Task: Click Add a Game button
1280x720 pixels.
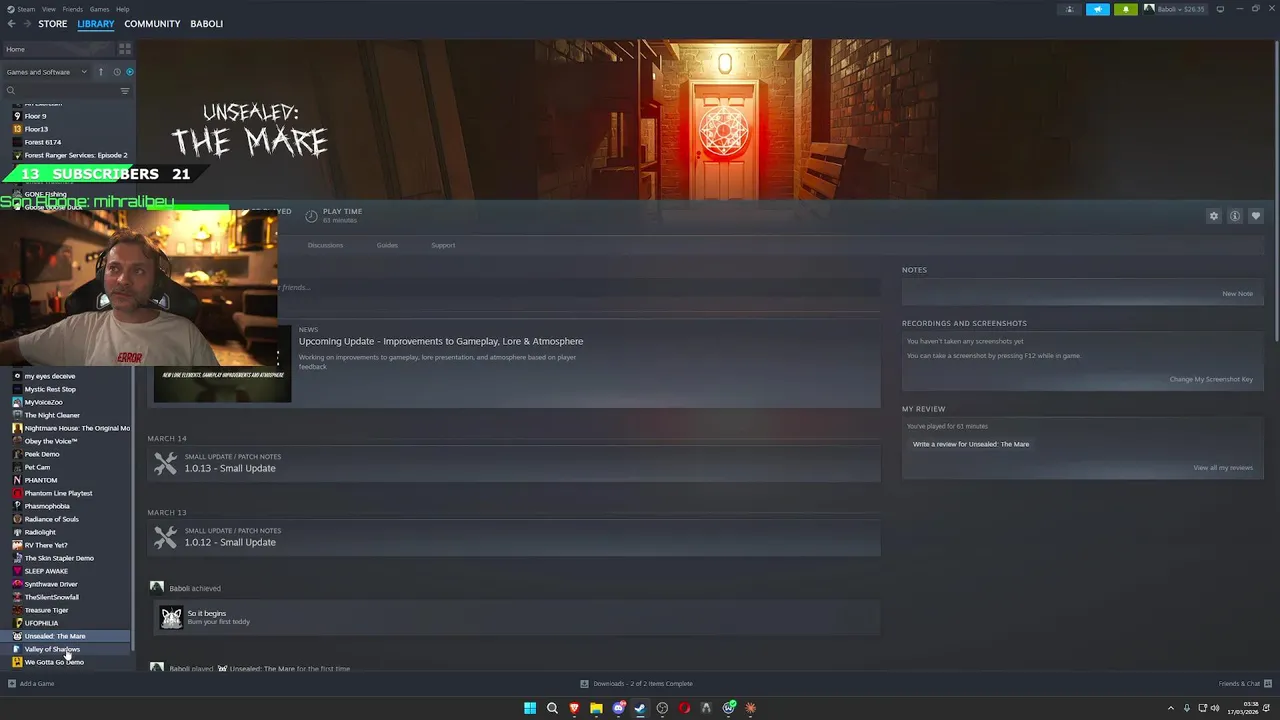Action: [31, 684]
